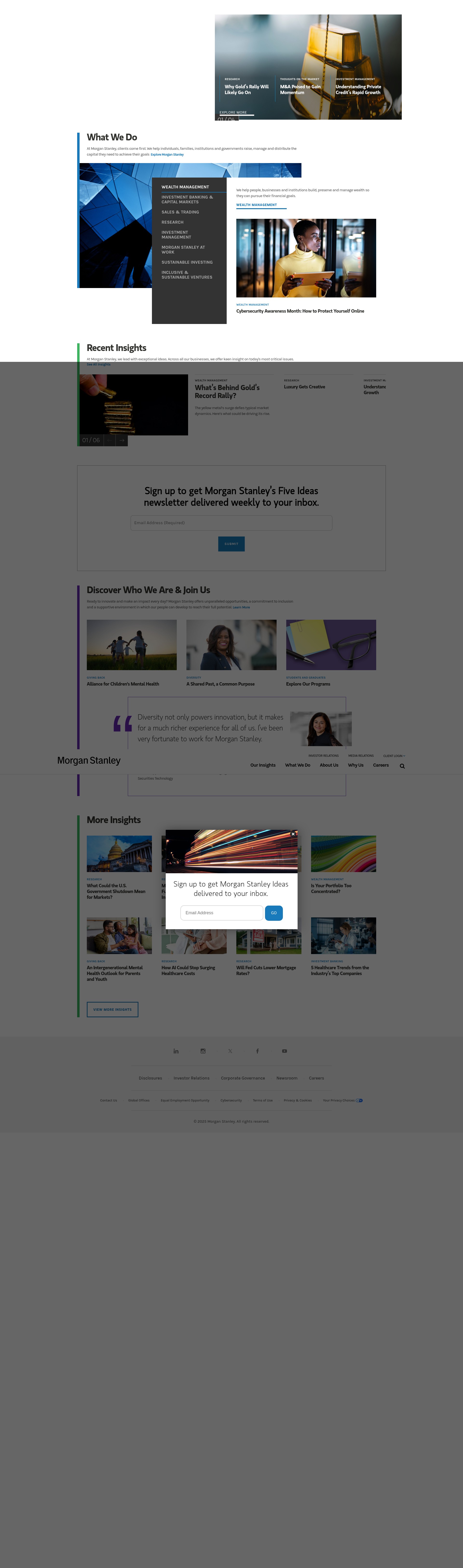Click the blue Wealth Management underlined link
This screenshot has width=463, height=1568.
[257, 205]
